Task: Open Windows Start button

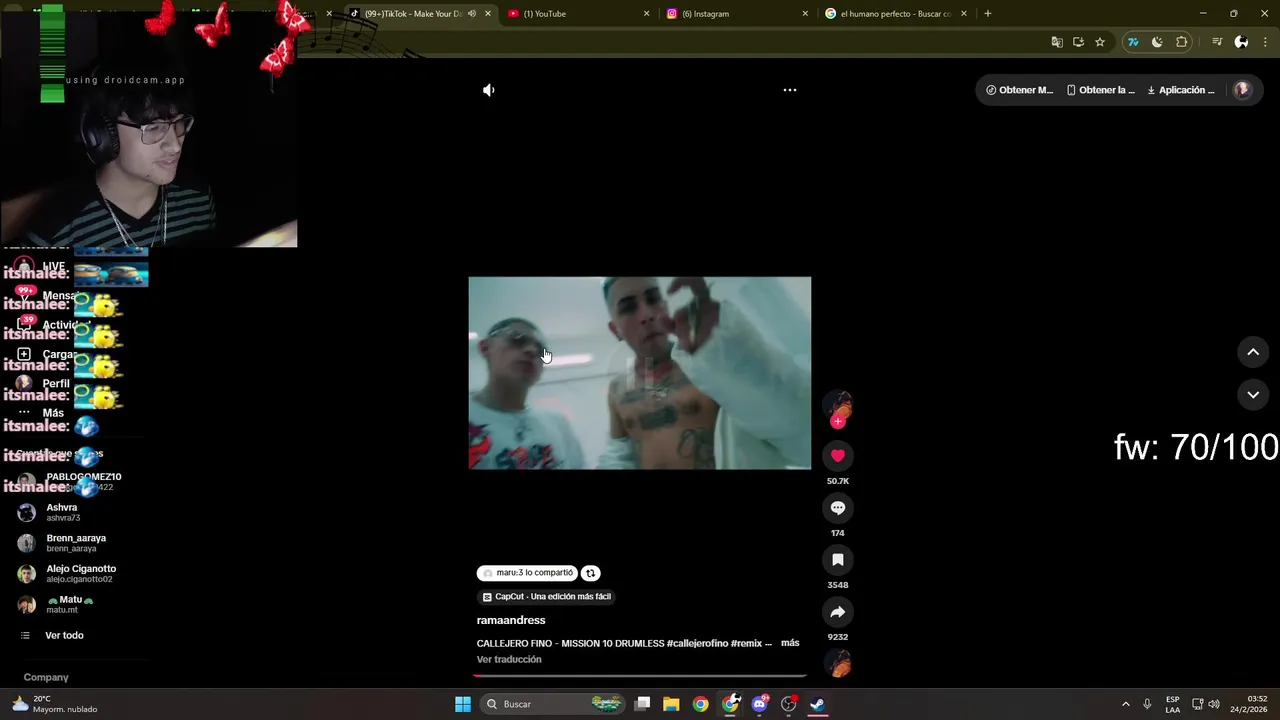Action: [463, 704]
